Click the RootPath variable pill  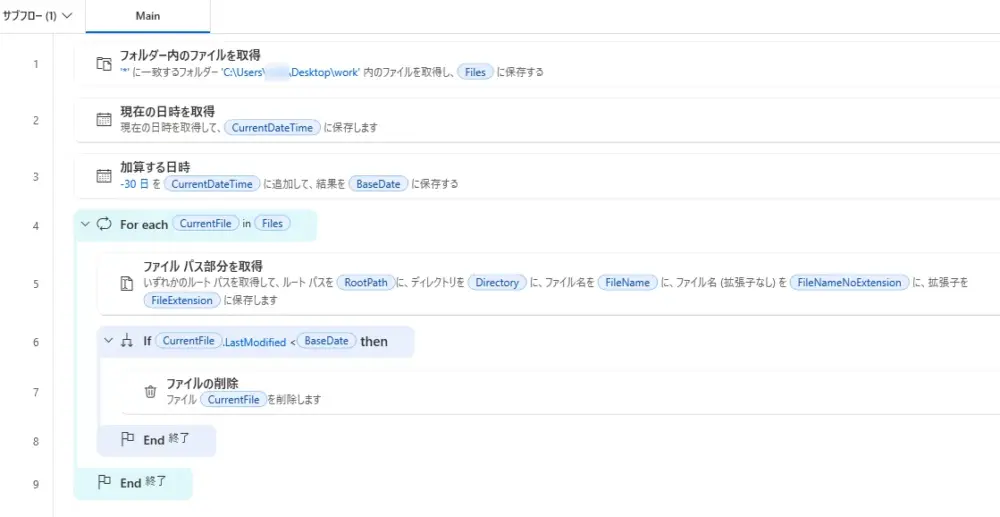[364, 283]
